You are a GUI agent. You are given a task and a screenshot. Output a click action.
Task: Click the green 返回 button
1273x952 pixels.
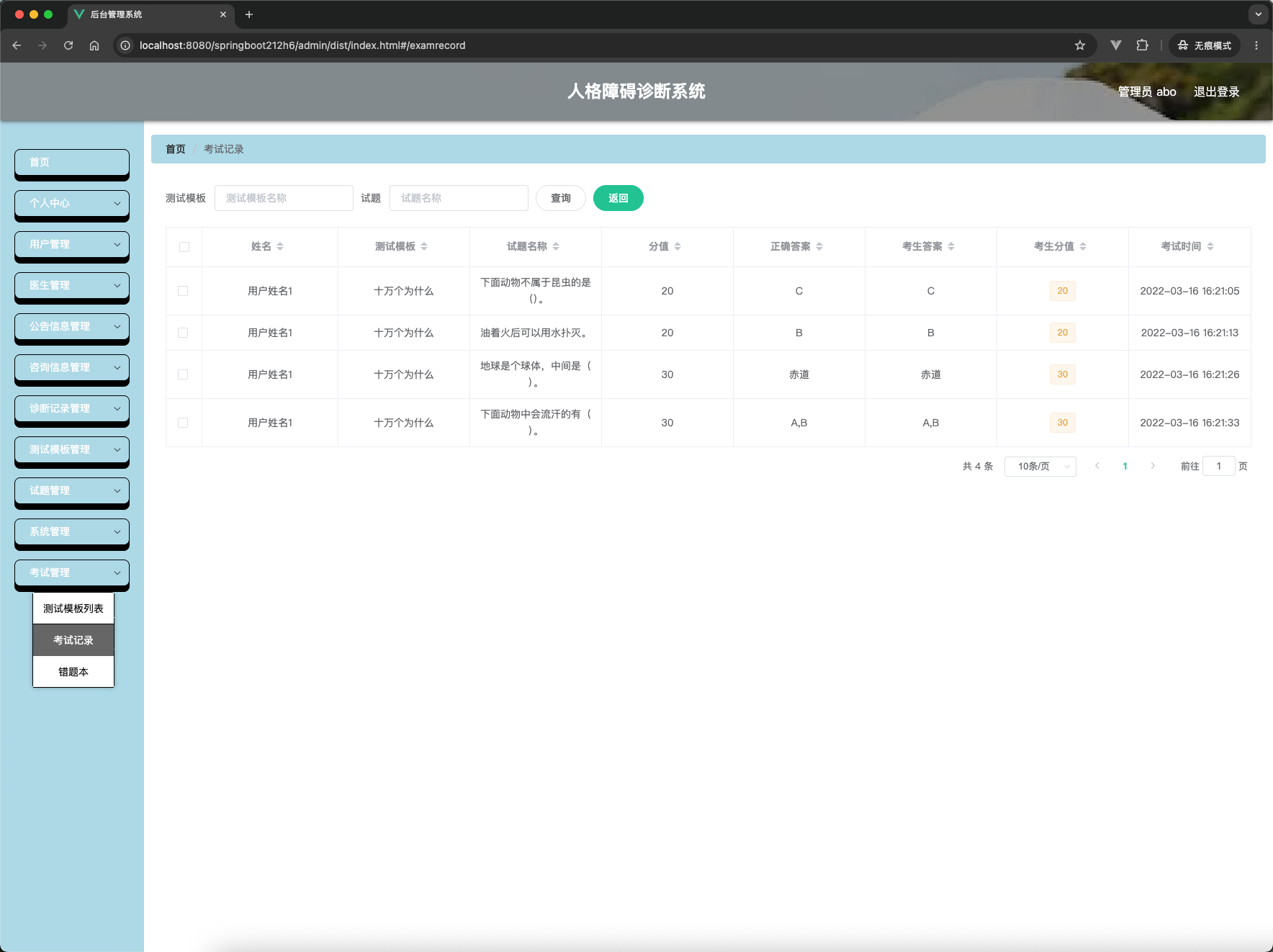618,198
